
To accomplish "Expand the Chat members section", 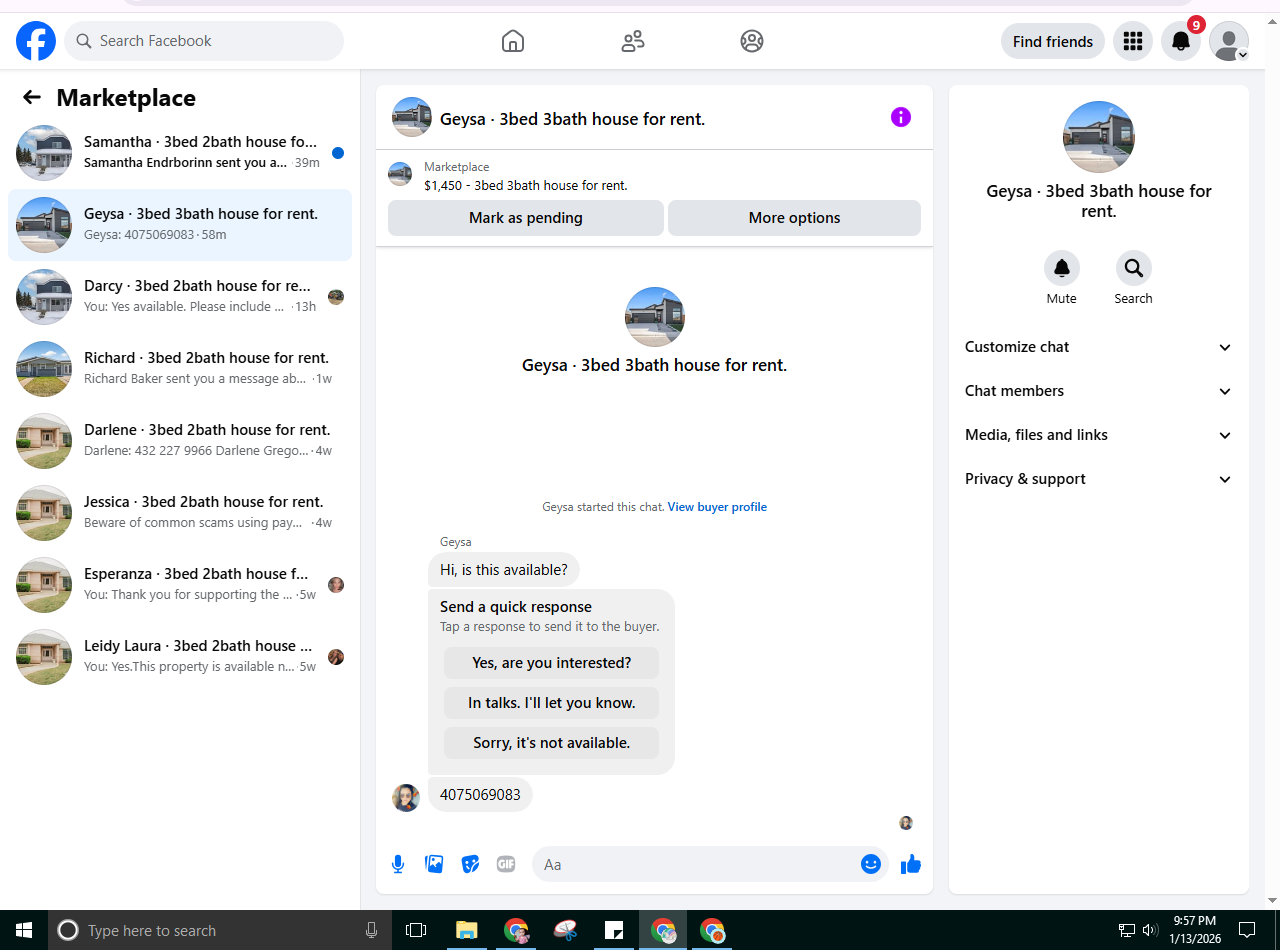I will click(x=1099, y=391).
